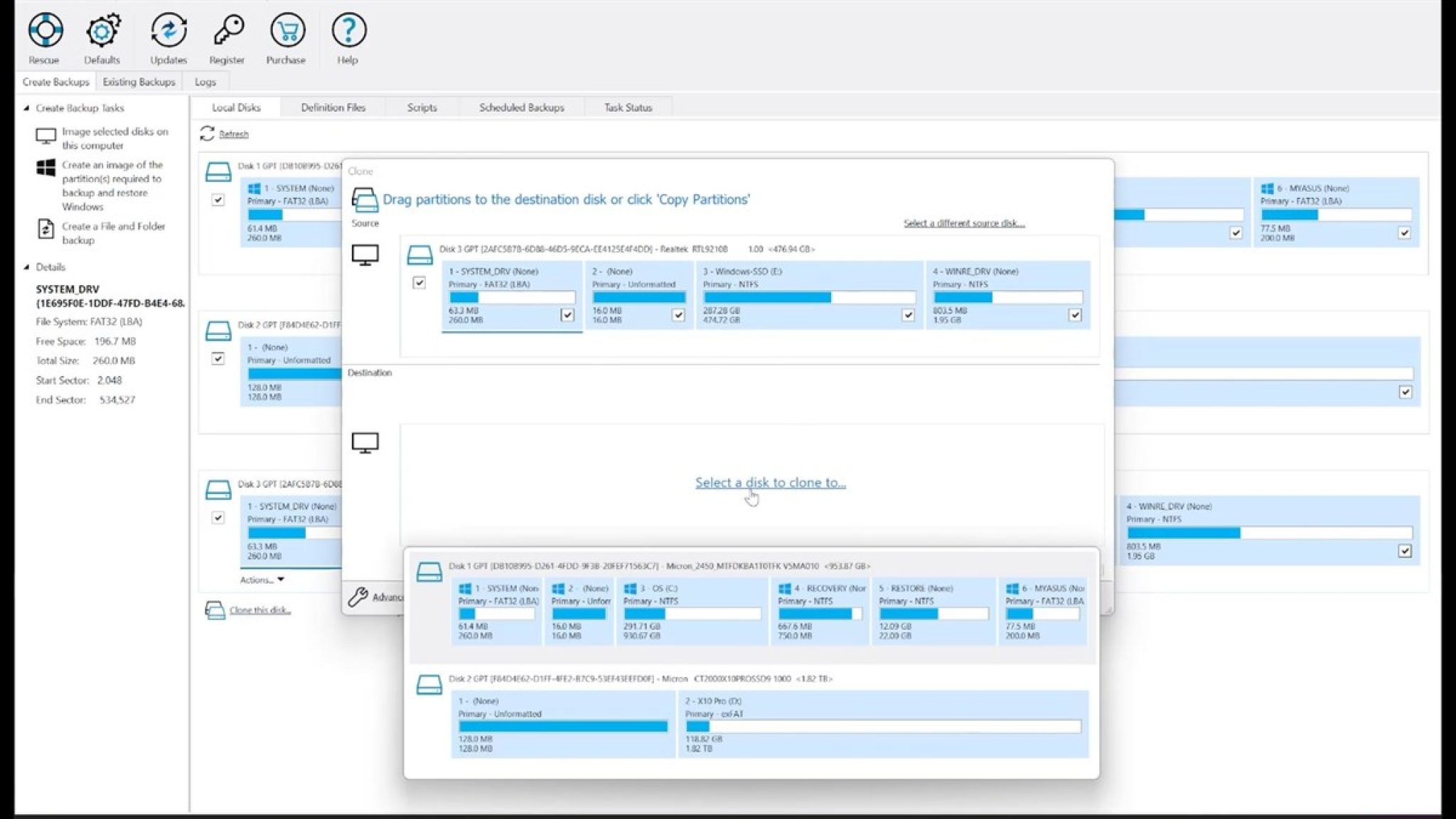This screenshot has width=1456, height=819.
Task: Select the Disk 2 Micron disk icon in the destination list
Action: pyautogui.click(x=429, y=685)
